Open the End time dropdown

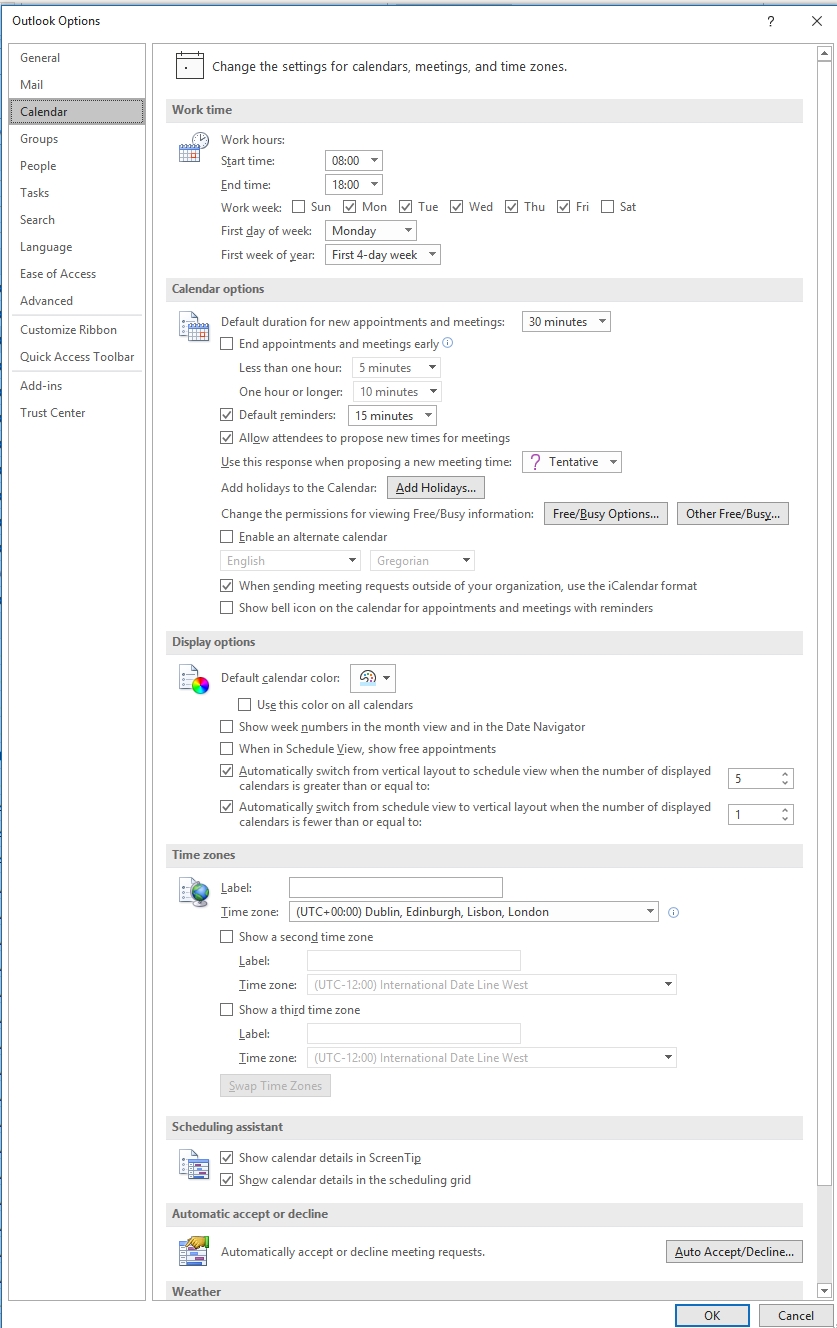(x=354, y=185)
